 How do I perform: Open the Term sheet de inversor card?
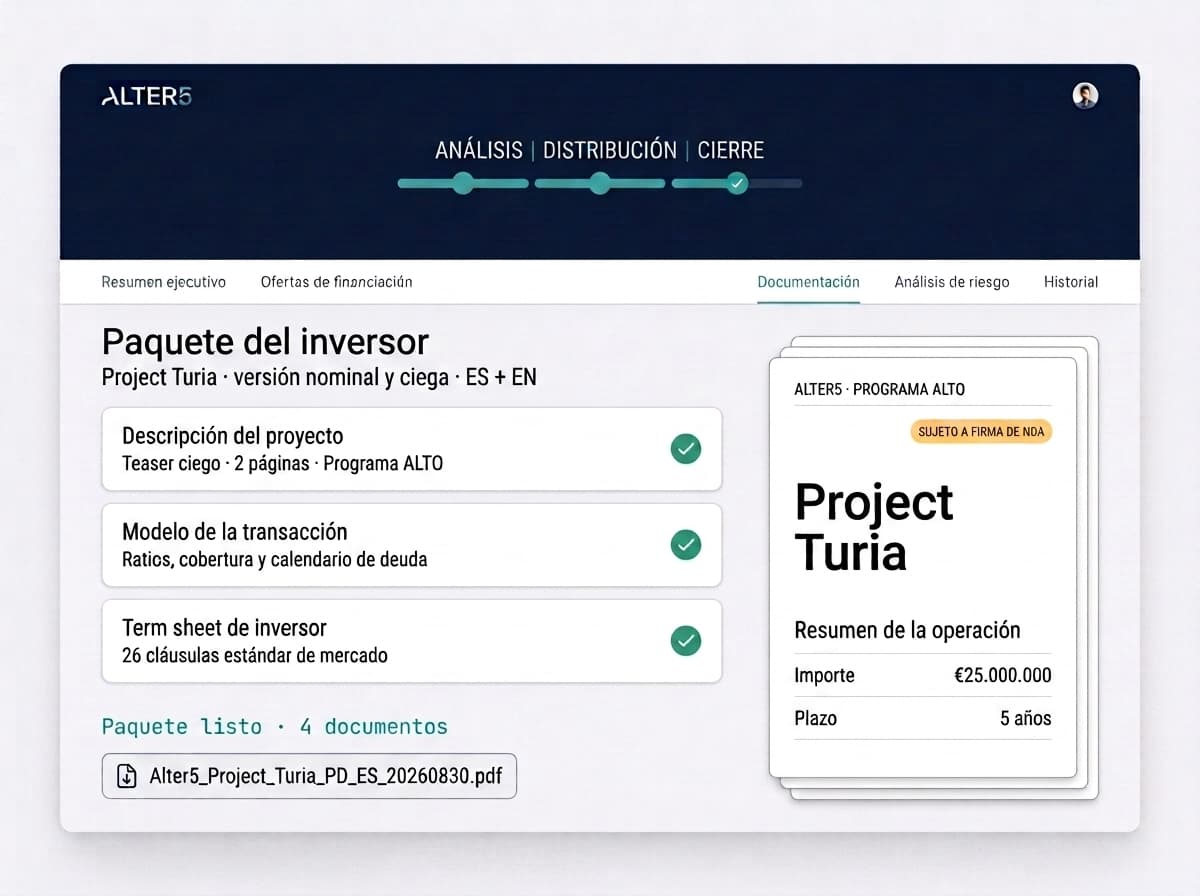click(x=412, y=641)
